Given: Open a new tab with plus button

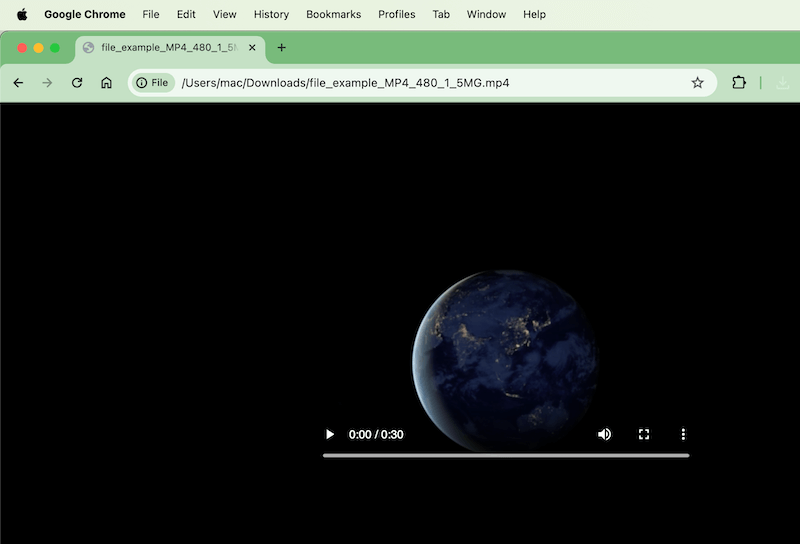Looking at the screenshot, I should coord(281,47).
